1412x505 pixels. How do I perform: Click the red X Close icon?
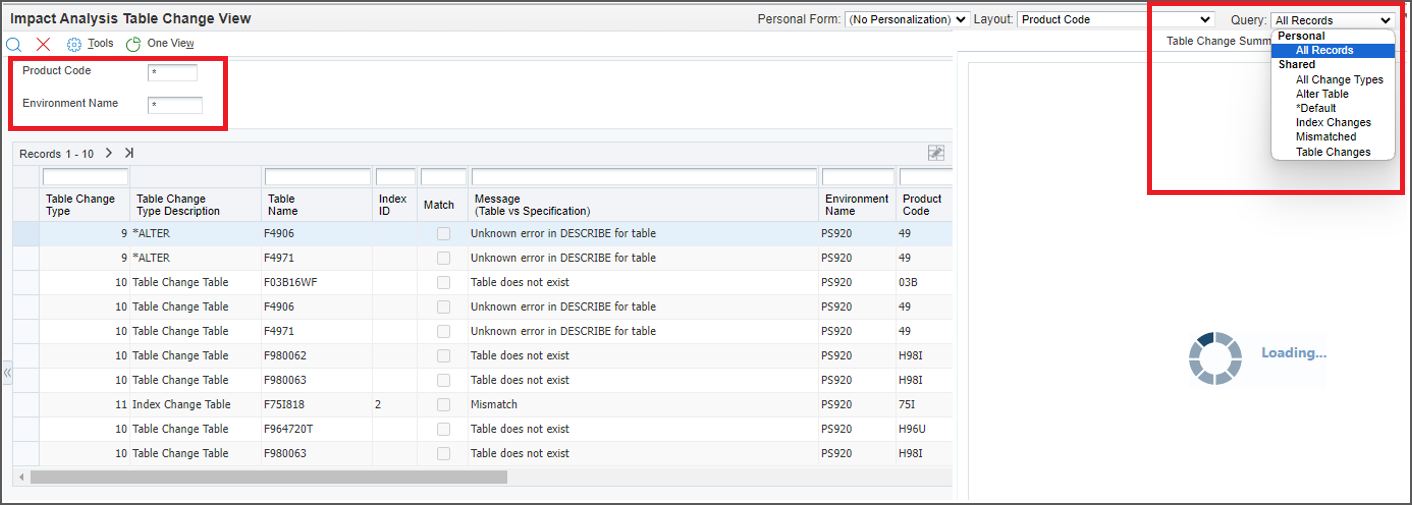click(x=43, y=44)
